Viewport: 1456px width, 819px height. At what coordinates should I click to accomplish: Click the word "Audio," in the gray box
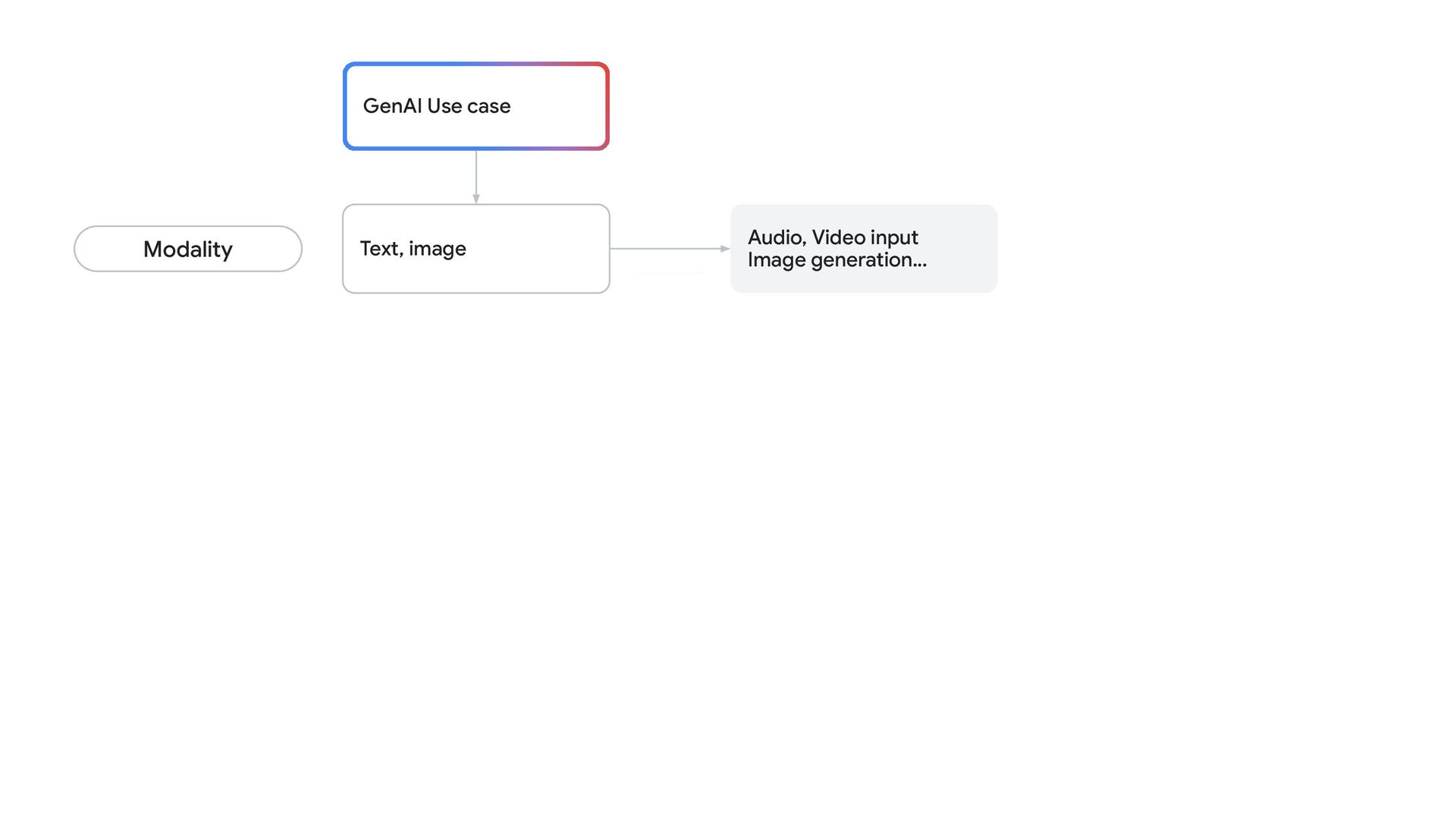tap(777, 237)
